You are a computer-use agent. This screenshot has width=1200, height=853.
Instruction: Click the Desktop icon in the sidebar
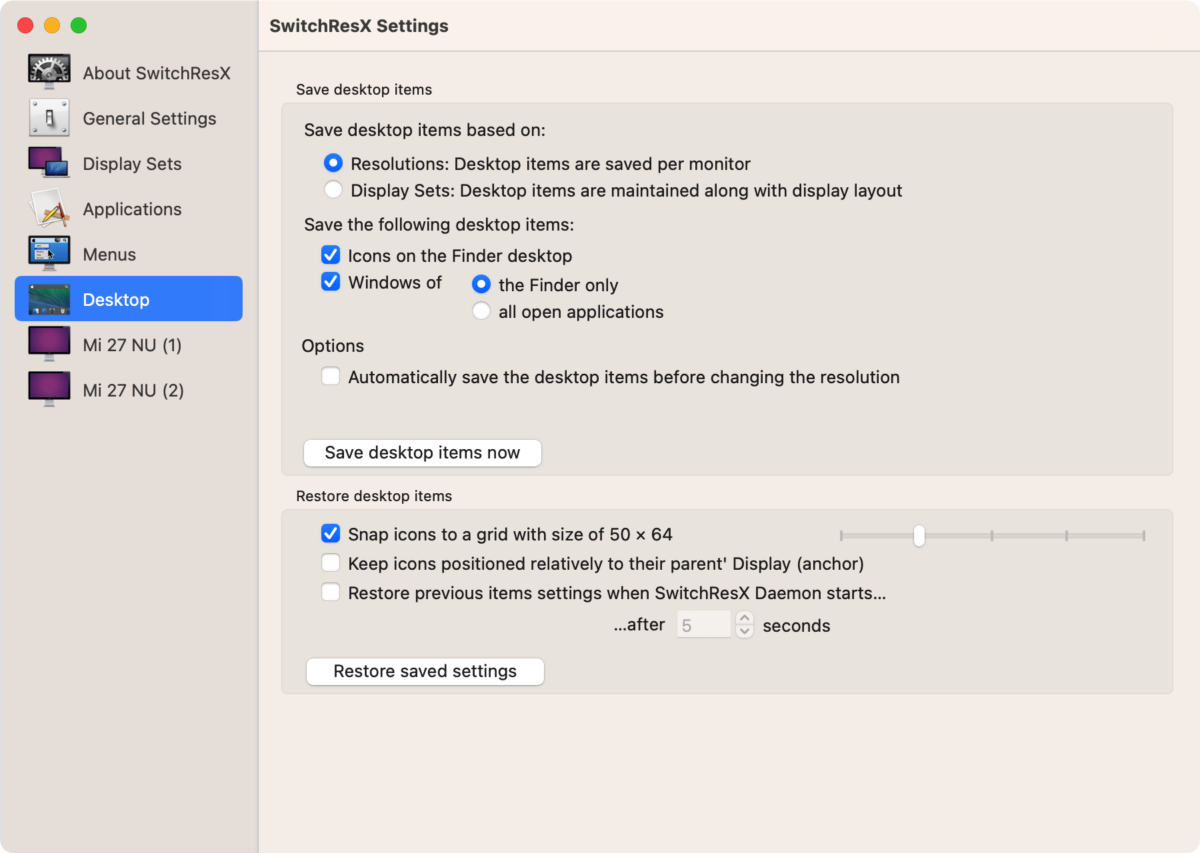point(49,299)
